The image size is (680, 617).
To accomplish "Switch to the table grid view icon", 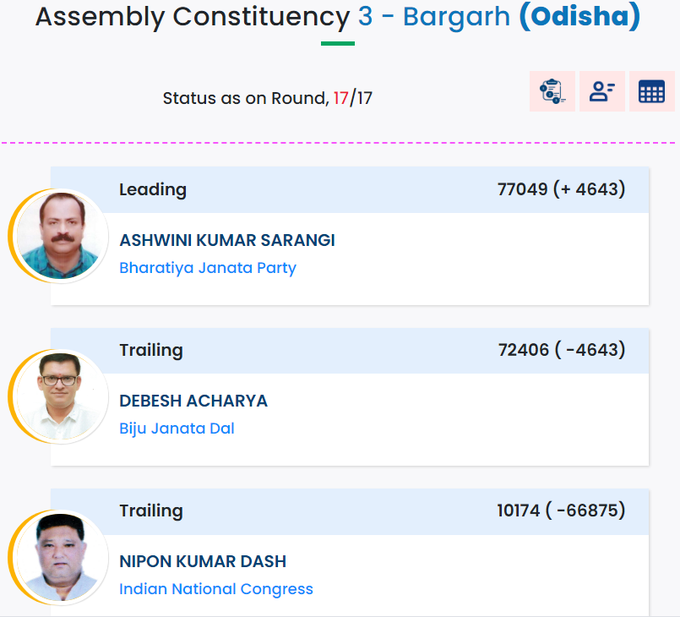I will coord(652,91).
